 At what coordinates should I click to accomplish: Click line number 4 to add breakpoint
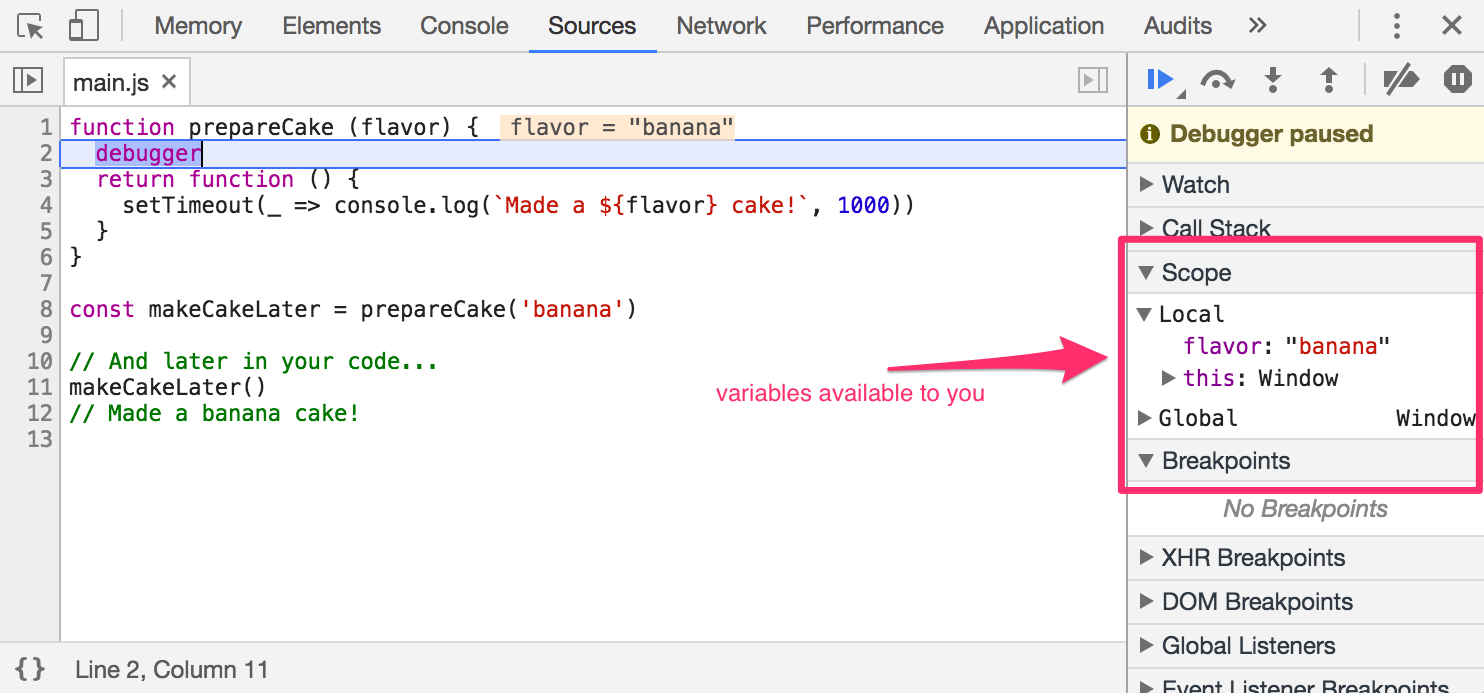(44, 204)
